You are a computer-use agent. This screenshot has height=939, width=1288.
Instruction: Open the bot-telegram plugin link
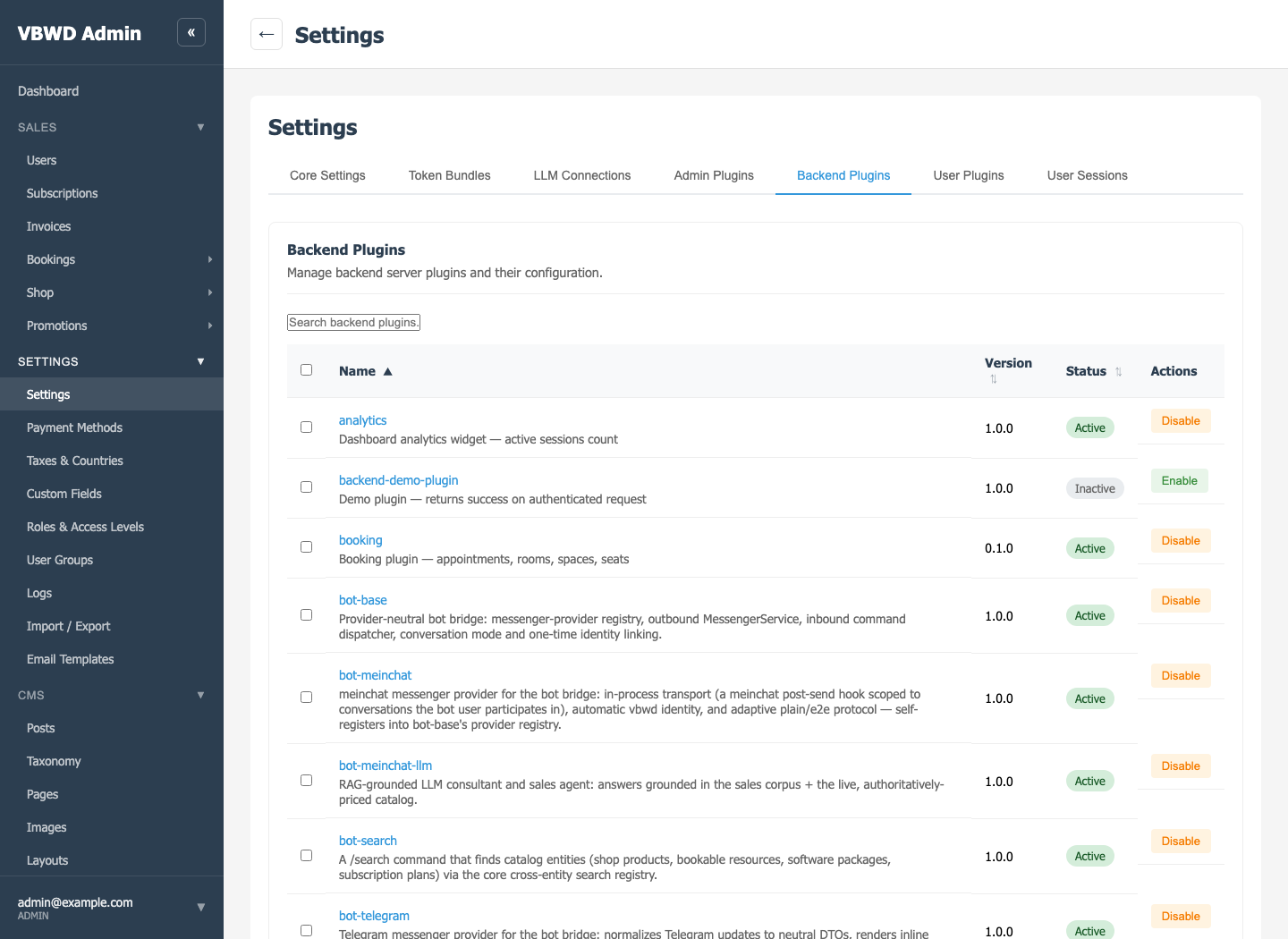click(374, 916)
